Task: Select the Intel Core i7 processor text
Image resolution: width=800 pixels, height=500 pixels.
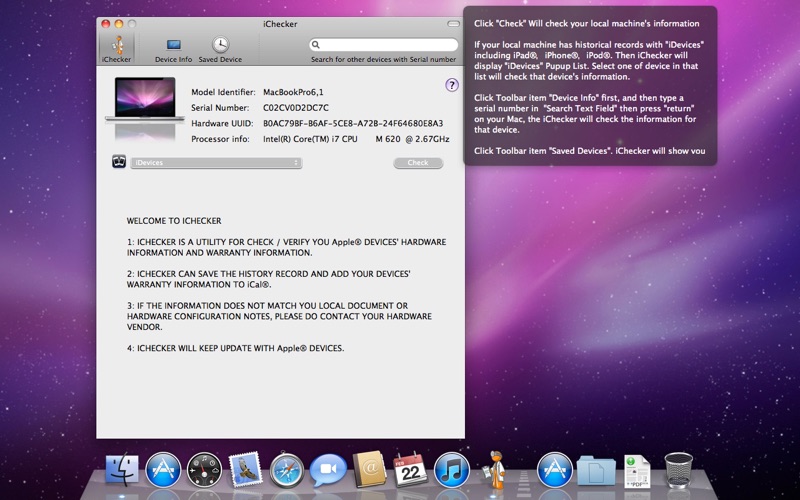Action: [356, 139]
